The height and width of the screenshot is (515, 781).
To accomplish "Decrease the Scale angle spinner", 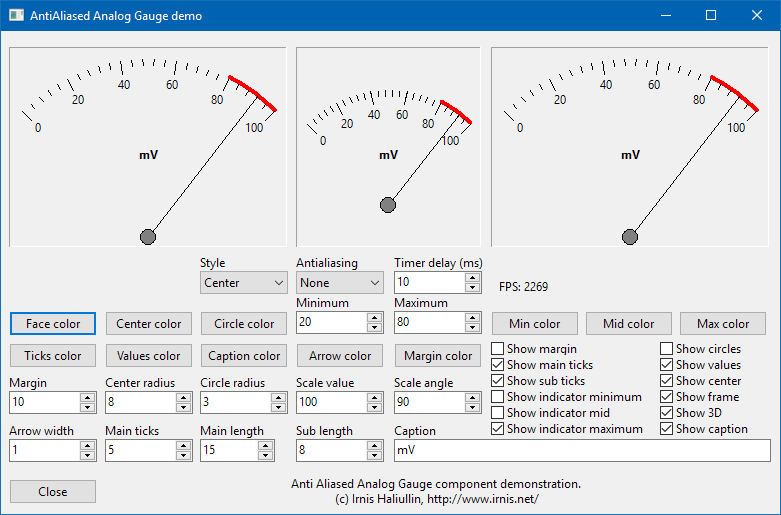I will tap(472, 407).
